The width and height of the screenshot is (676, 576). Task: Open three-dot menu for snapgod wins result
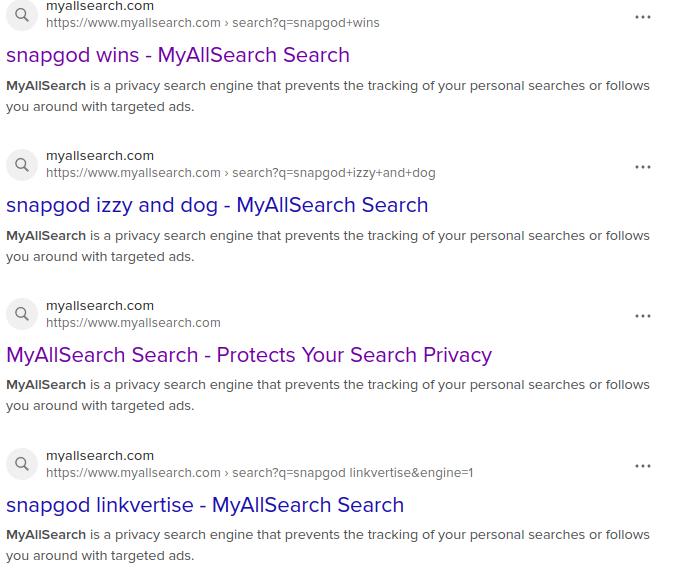[x=643, y=17]
